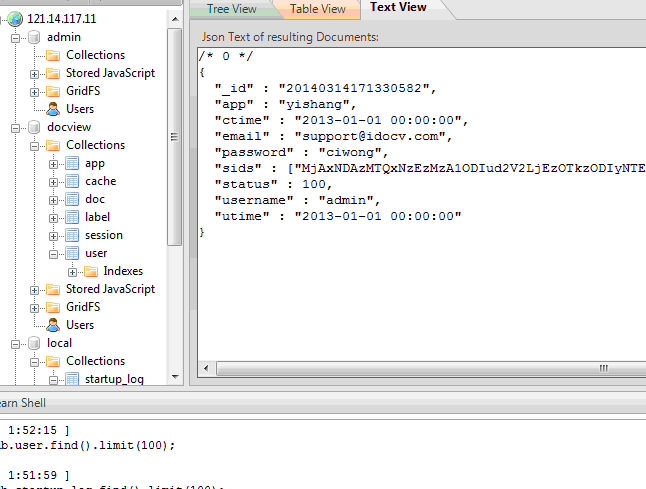Collapse local Collections node
The image size is (646, 489).
pyautogui.click(x=35, y=363)
